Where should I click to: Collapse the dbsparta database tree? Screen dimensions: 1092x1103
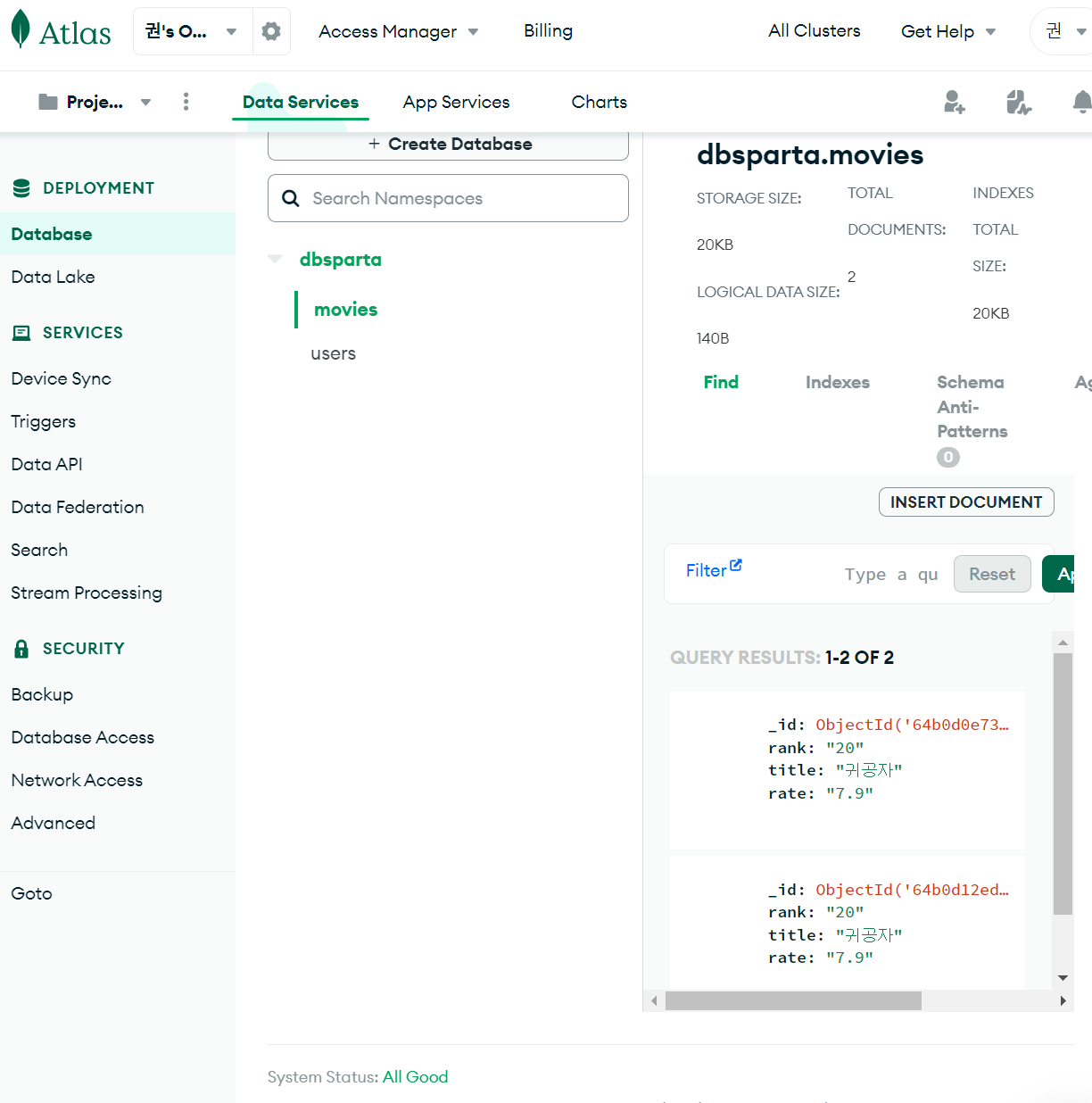point(275,260)
